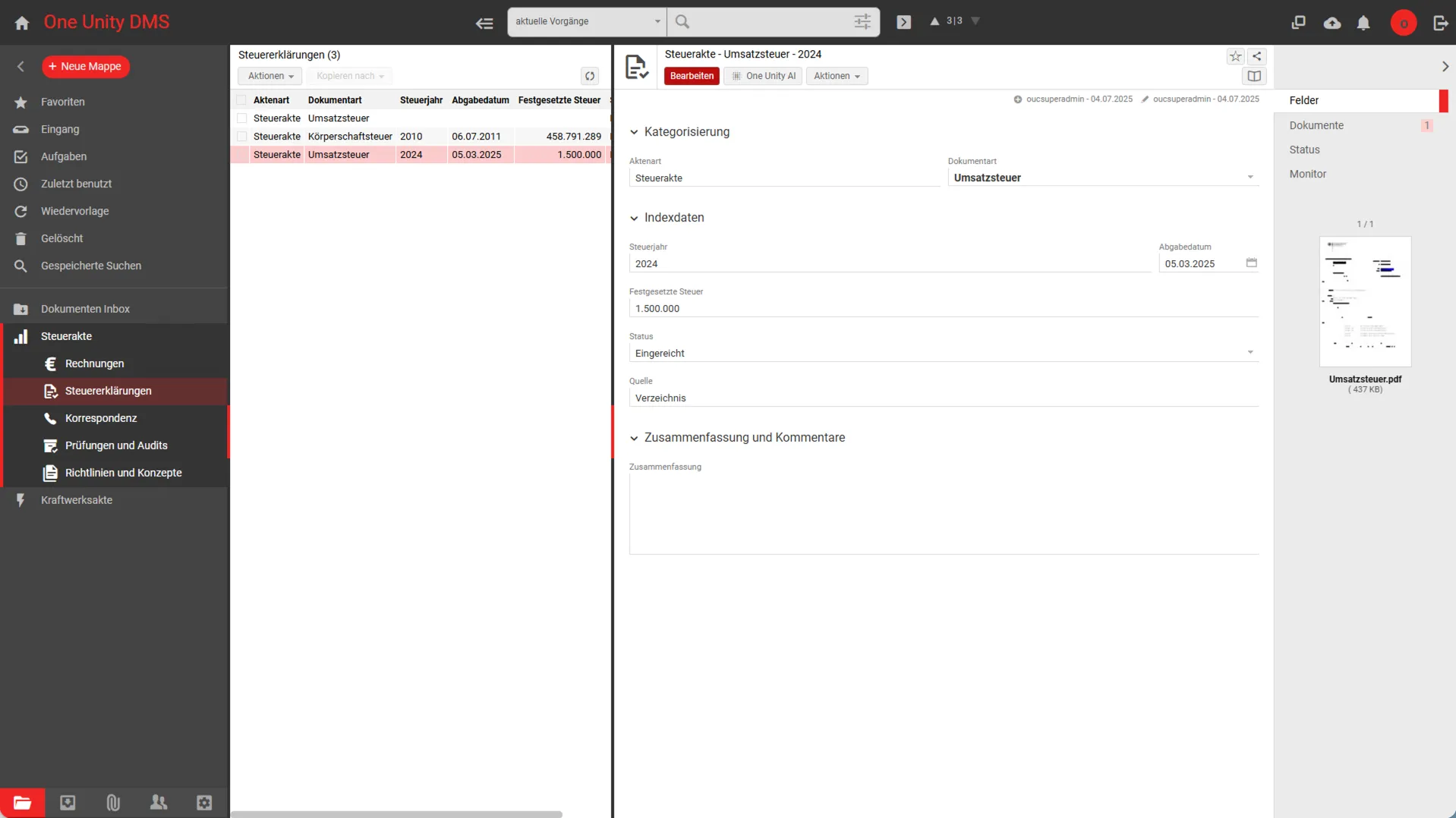Open users group bottom icon
The height and width of the screenshot is (818, 1456).
point(159,803)
